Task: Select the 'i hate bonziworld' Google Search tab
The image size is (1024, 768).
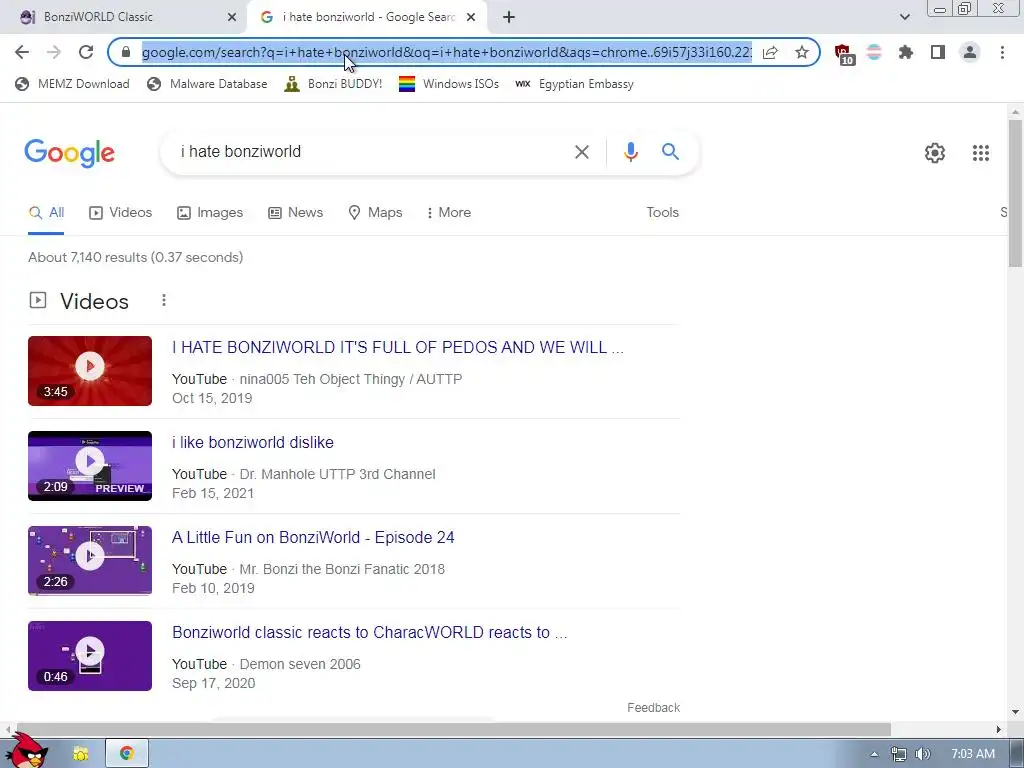Action: pos(368,17)
